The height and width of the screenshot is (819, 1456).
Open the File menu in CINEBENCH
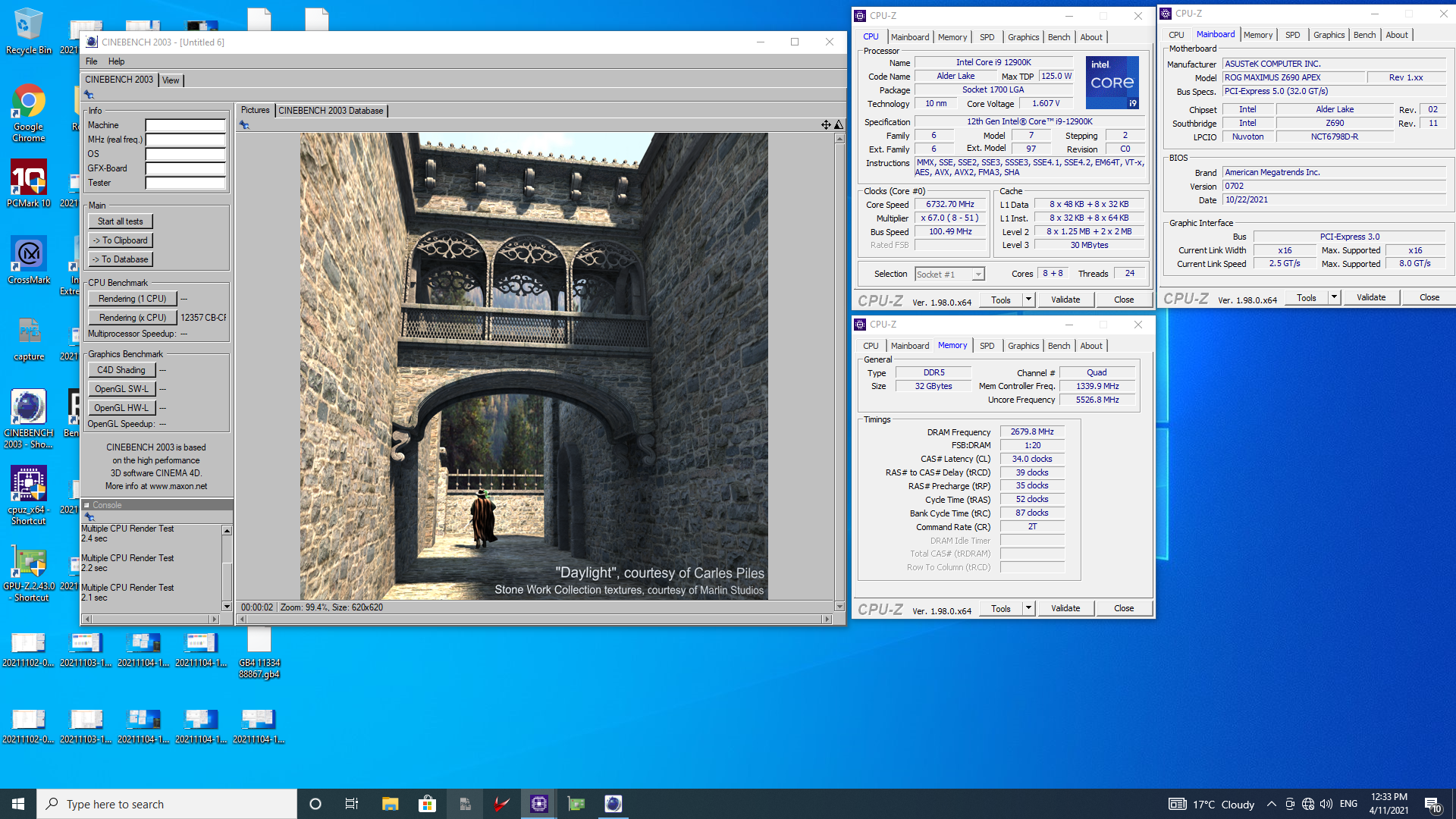[92, 61]
